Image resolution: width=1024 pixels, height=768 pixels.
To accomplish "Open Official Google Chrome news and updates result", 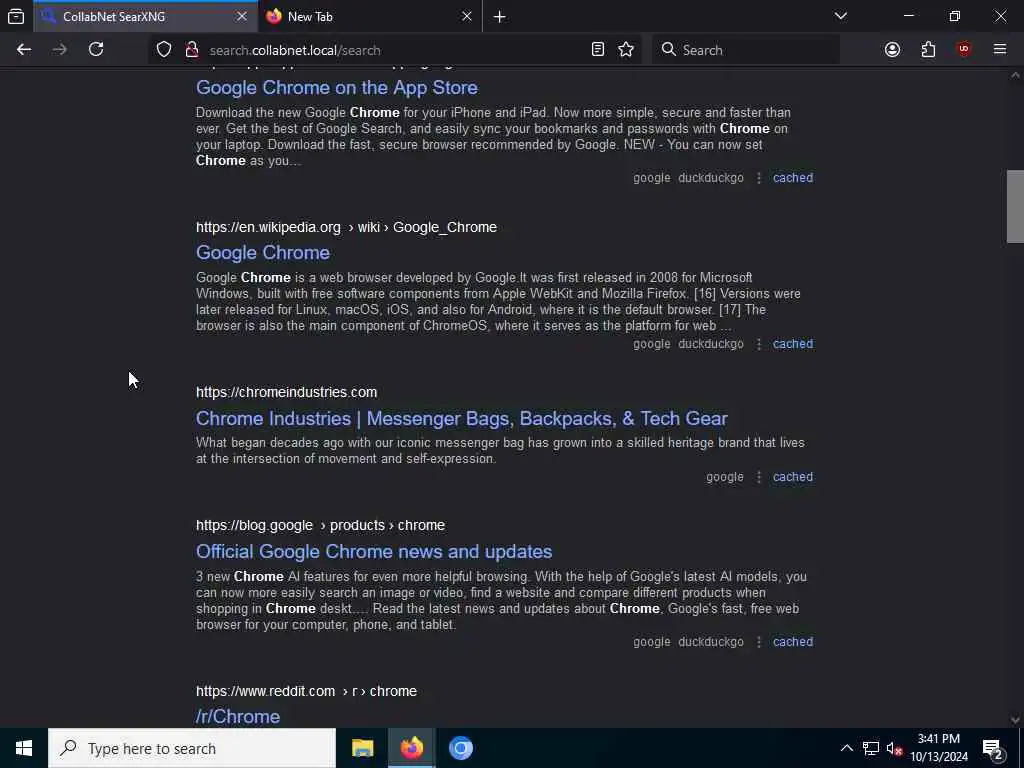I will click(374, 551).
